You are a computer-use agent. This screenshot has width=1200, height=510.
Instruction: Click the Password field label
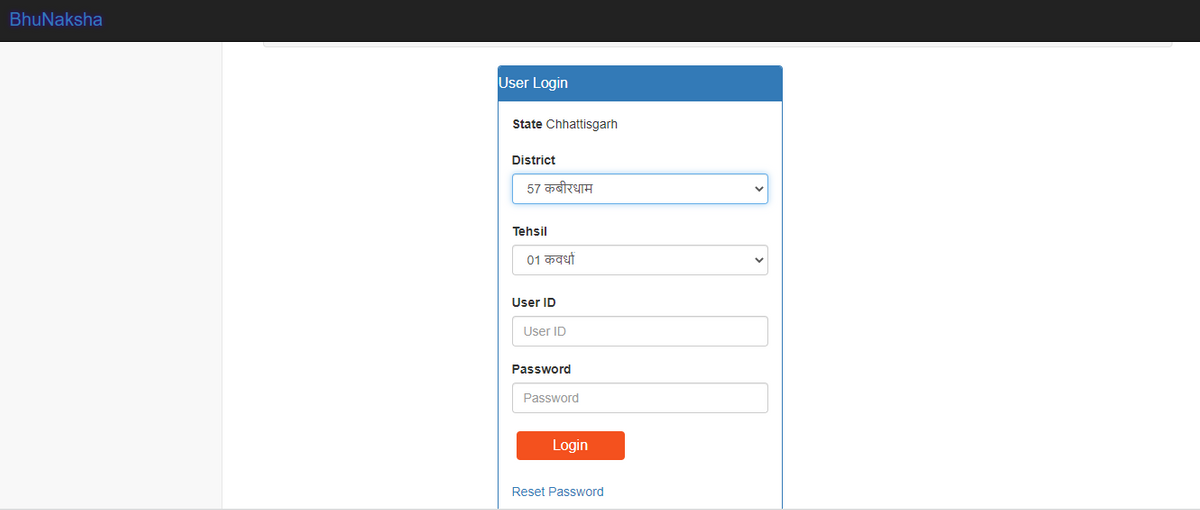541,369
